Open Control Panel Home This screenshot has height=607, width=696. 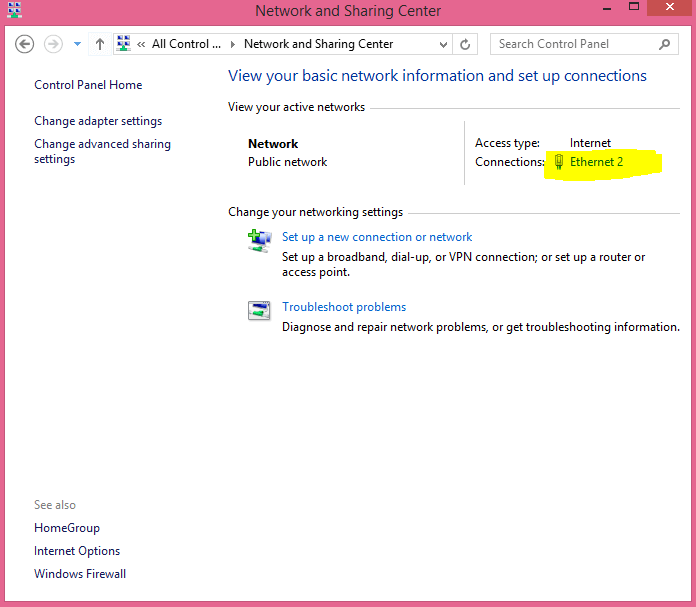[x=88, y=85]
